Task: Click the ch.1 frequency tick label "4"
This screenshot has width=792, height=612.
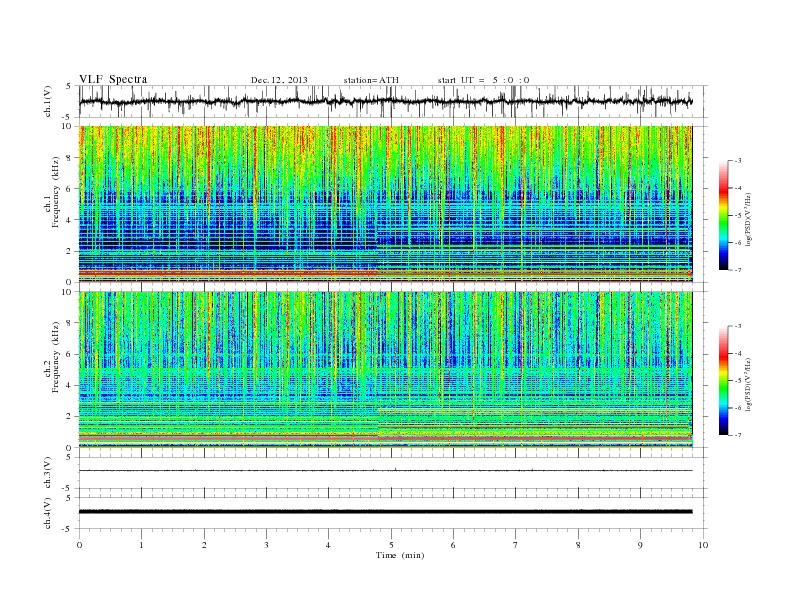Action: coord(69,220)
